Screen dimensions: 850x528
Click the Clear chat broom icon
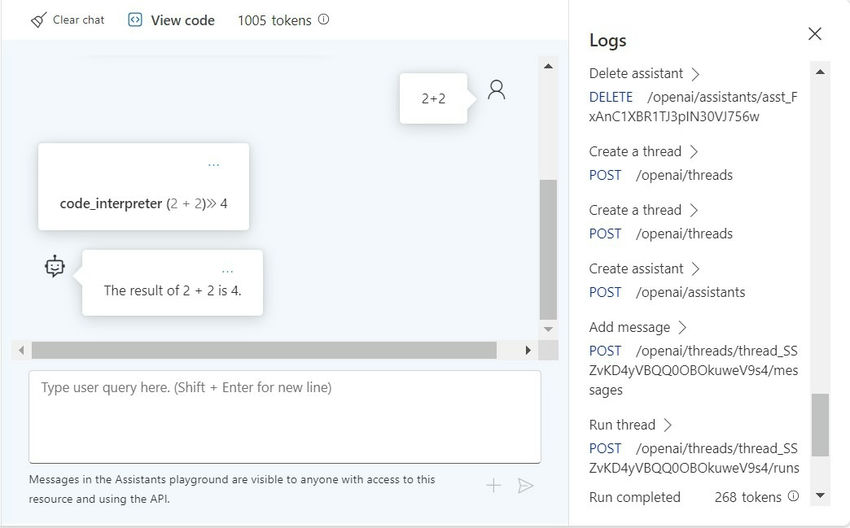(x=38, y=21)
